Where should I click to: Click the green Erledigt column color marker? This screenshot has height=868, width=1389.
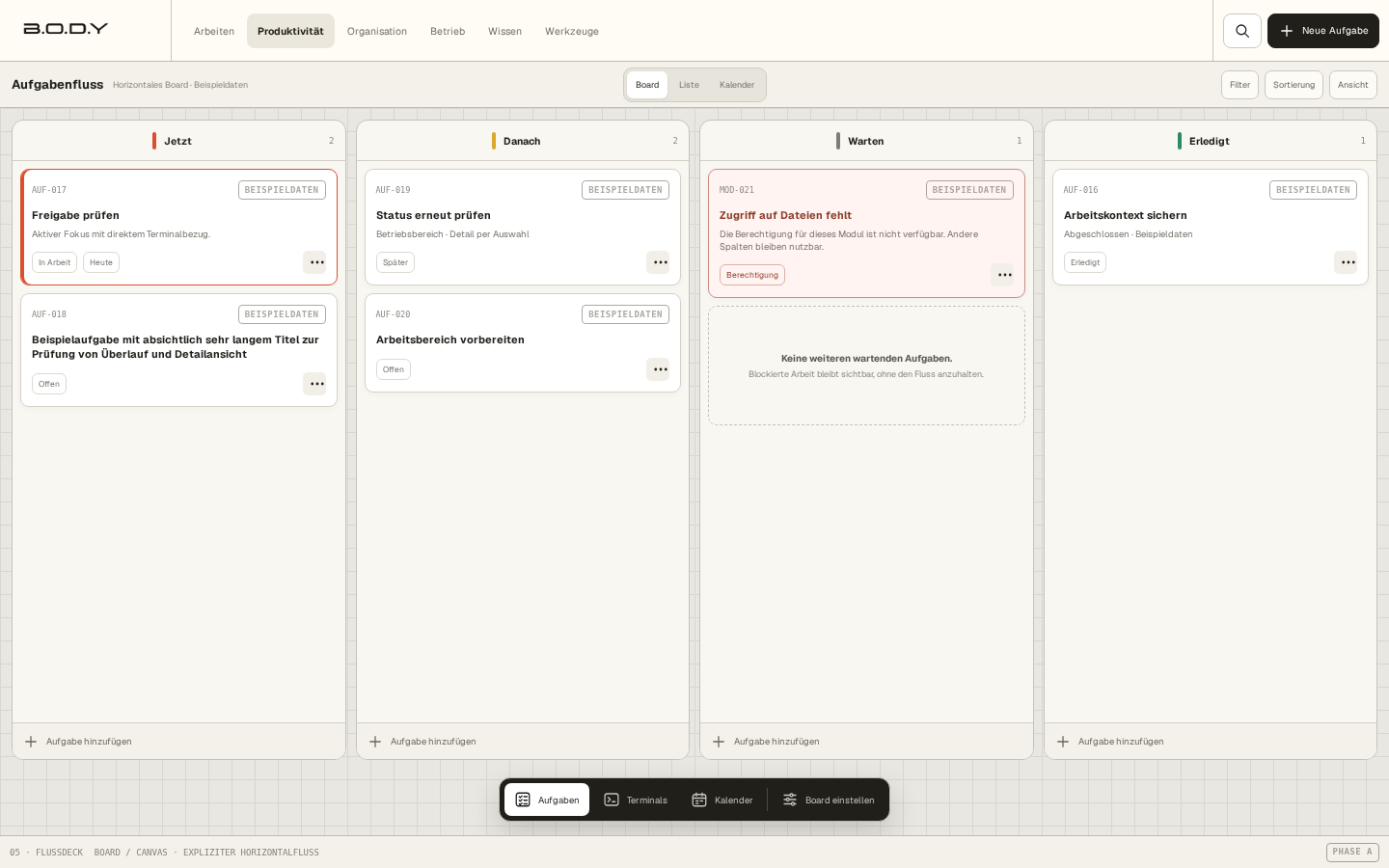click(1180, 141)
